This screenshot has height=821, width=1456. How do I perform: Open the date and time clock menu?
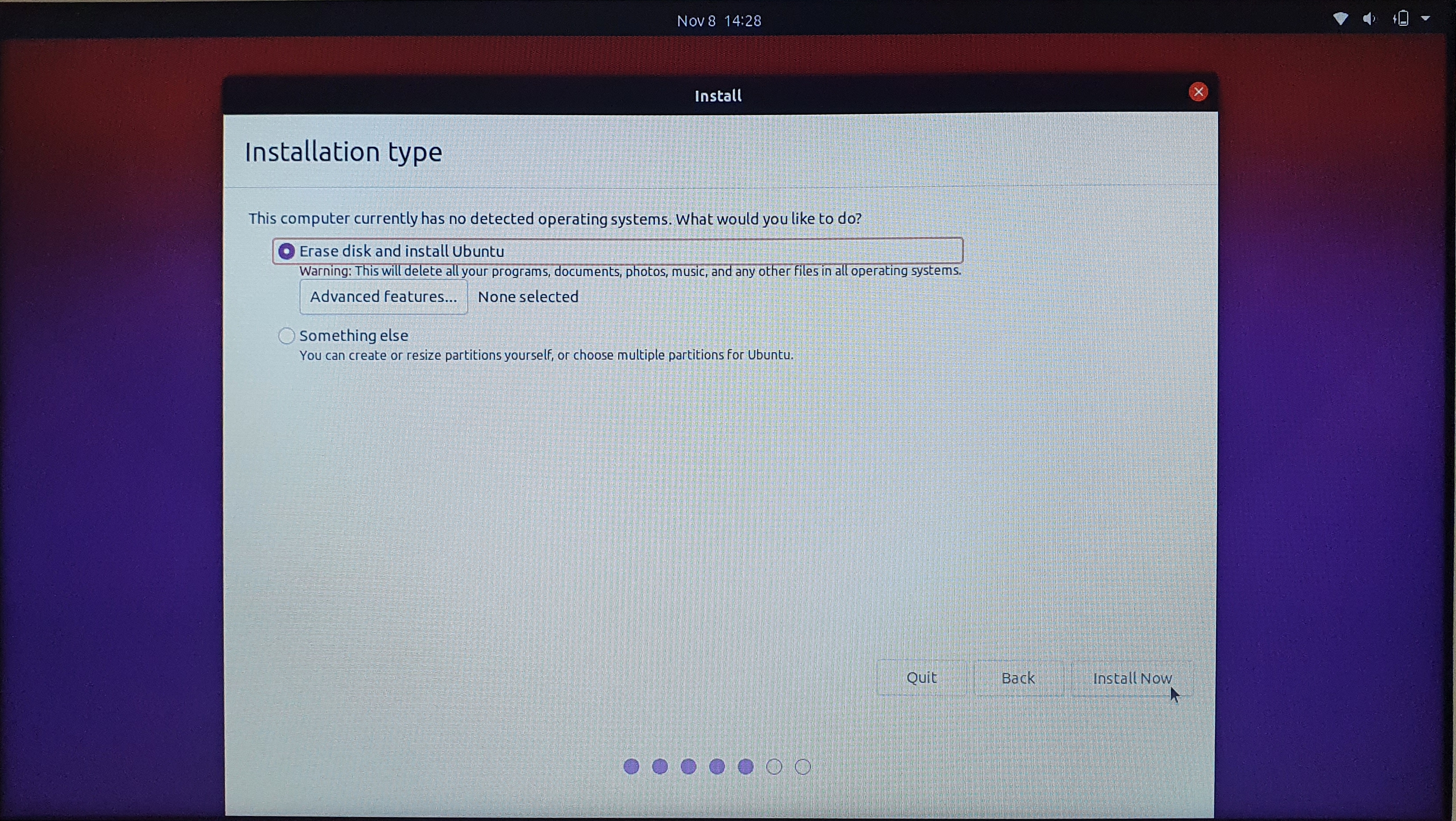point(719,21)
